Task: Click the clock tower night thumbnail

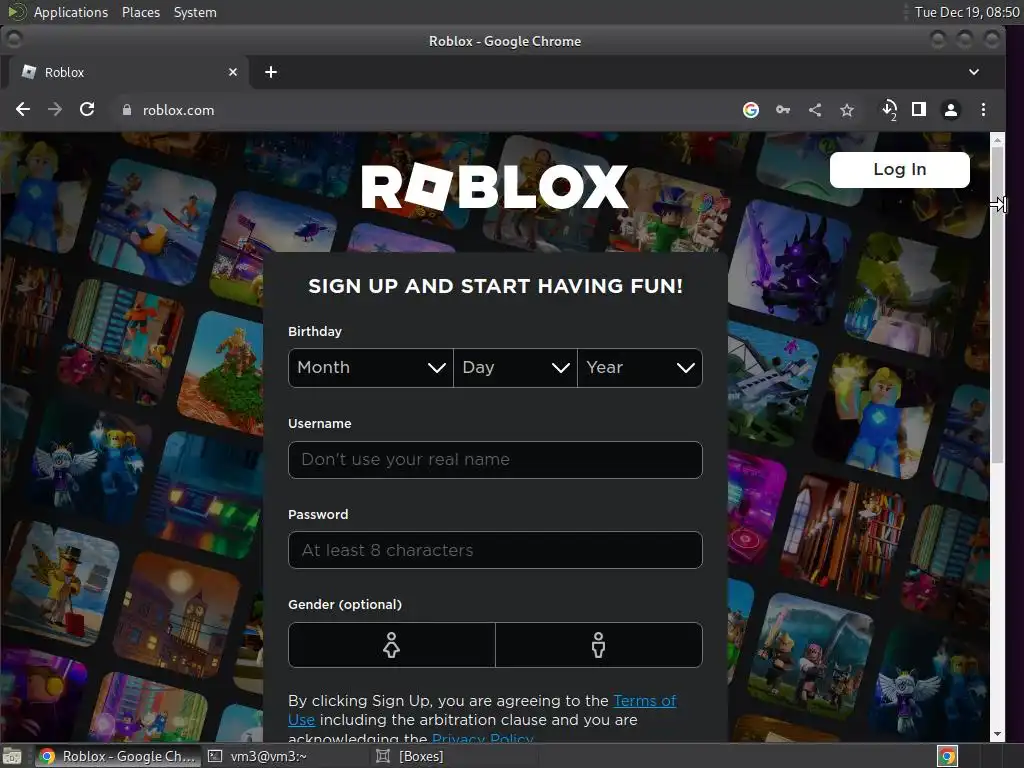Action: coord(178,616)
